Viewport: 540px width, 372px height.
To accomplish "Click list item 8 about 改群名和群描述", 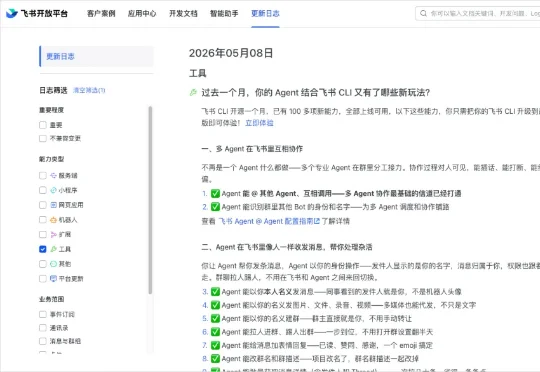I will pos(310,359).
